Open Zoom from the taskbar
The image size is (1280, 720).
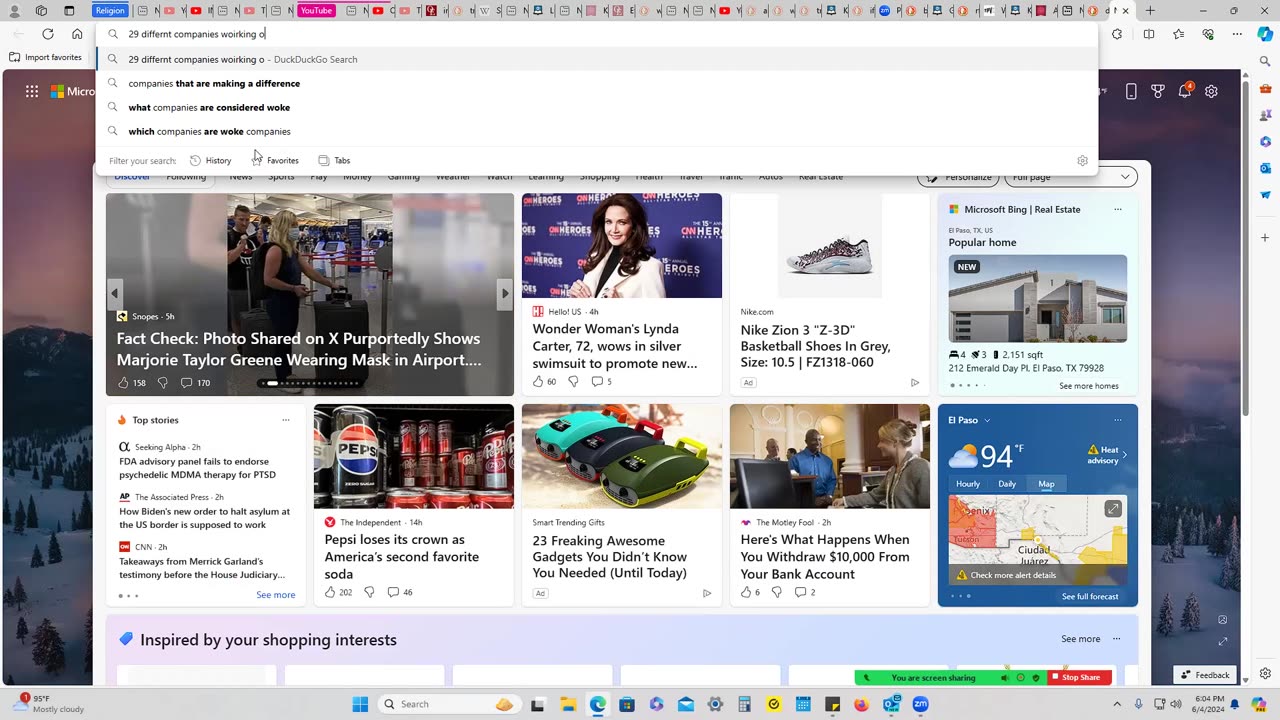click(920, 704)
